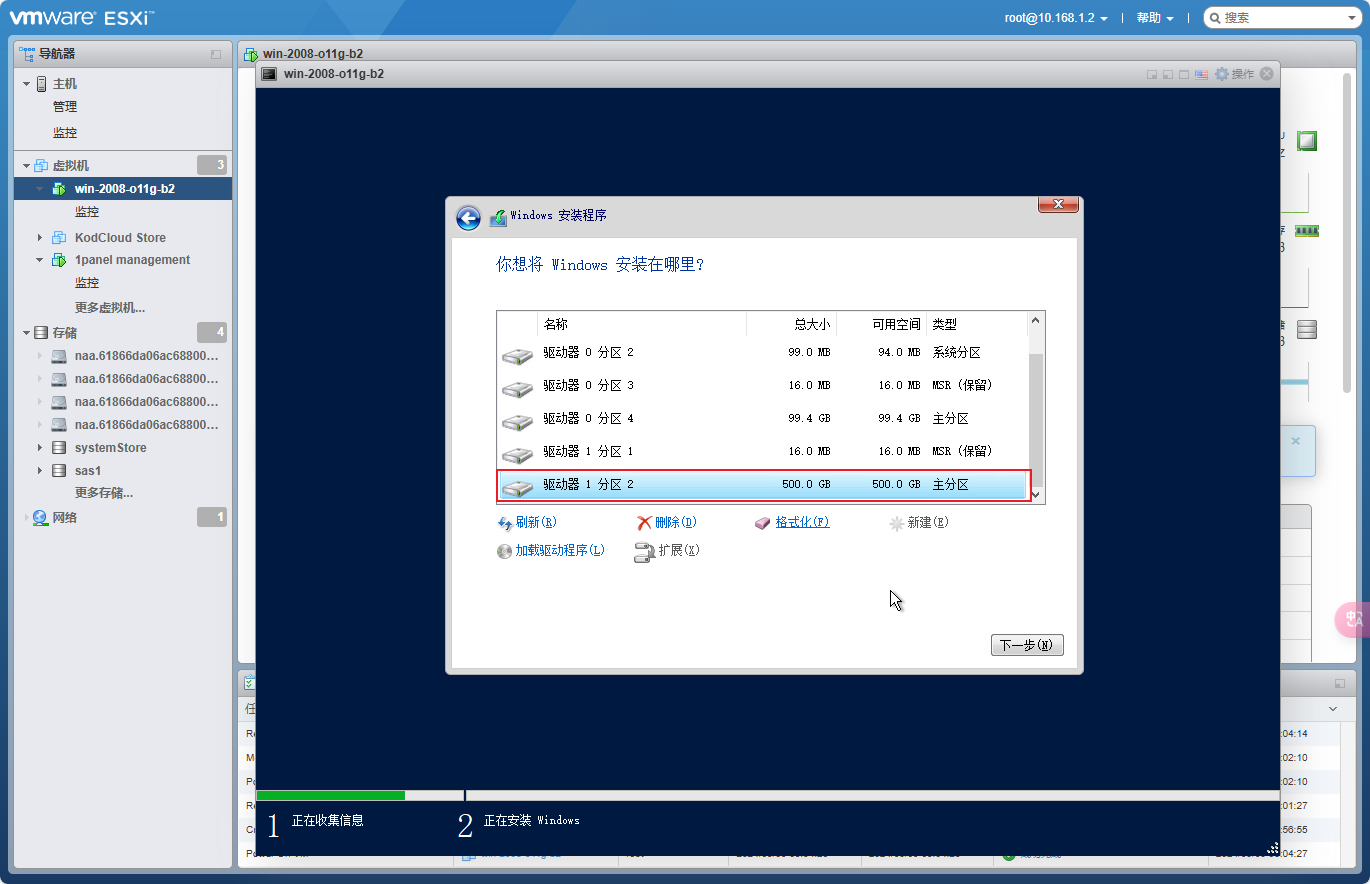Collapse the 1panel management node arrow
The width and height of the screenshot is (1370, 884).
tap(41, 260)
